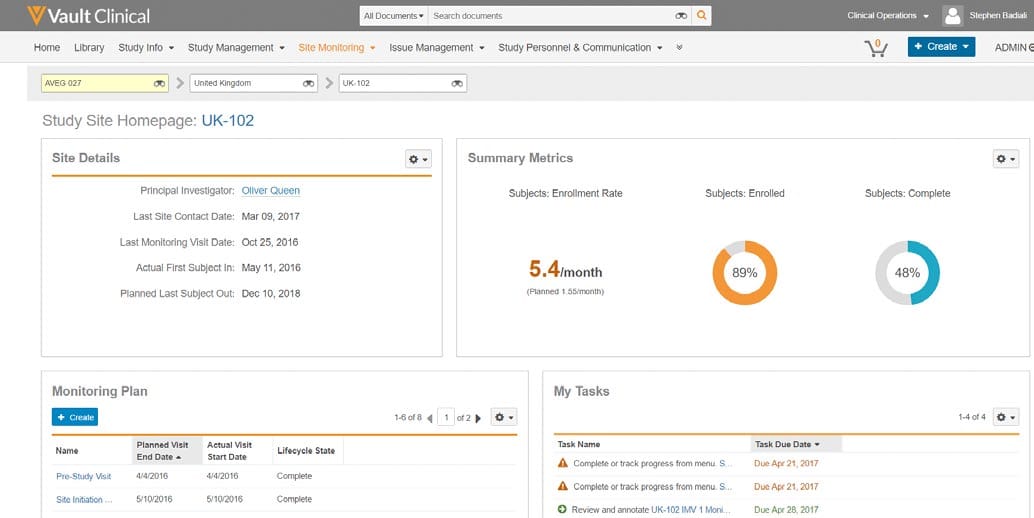The height and width of the screenshot is (518, 1034).
Task: Expand additional navigation tabs double chevron
Action: coord(679,47)
